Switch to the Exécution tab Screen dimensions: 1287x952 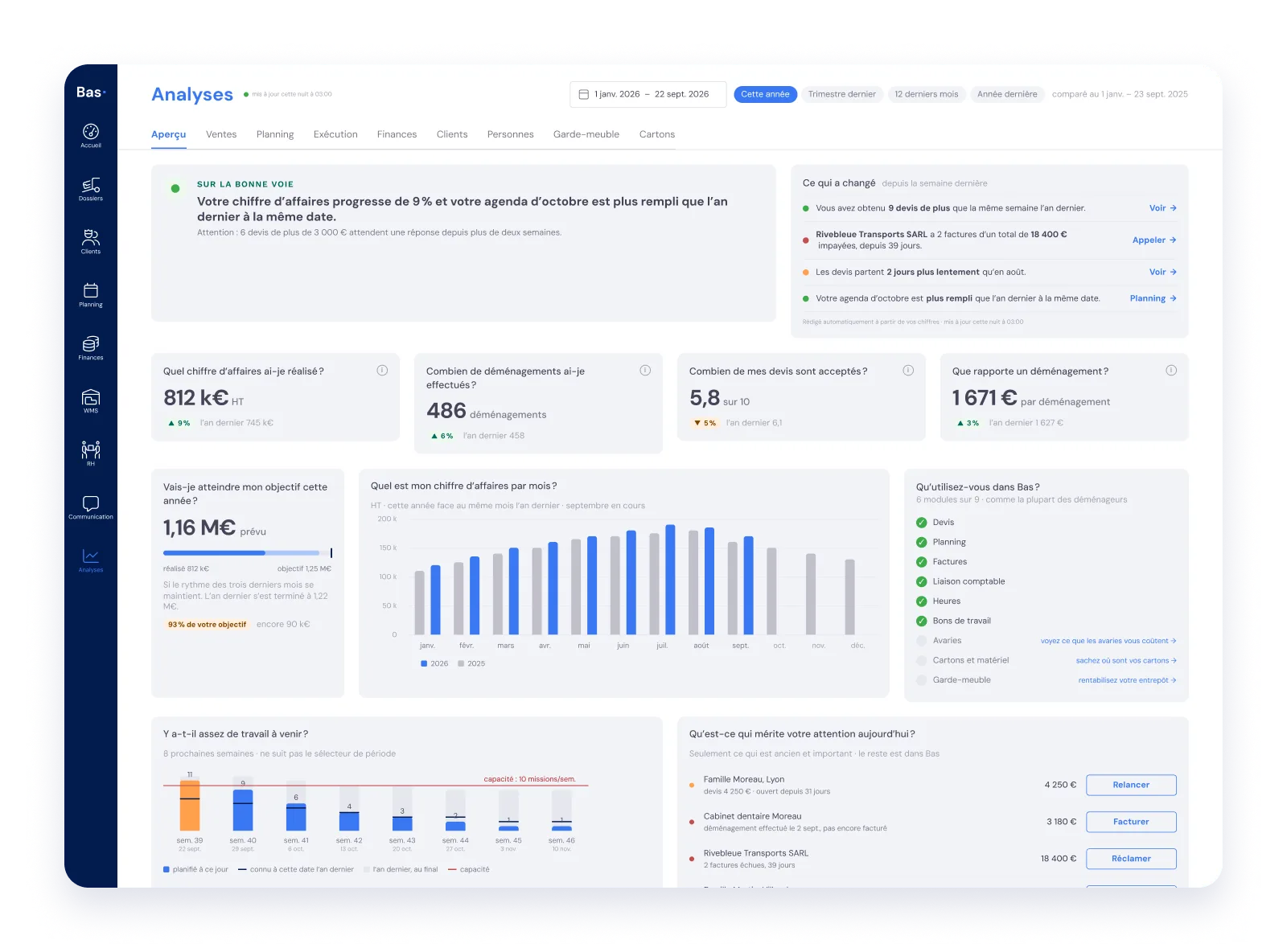[335, 134]
